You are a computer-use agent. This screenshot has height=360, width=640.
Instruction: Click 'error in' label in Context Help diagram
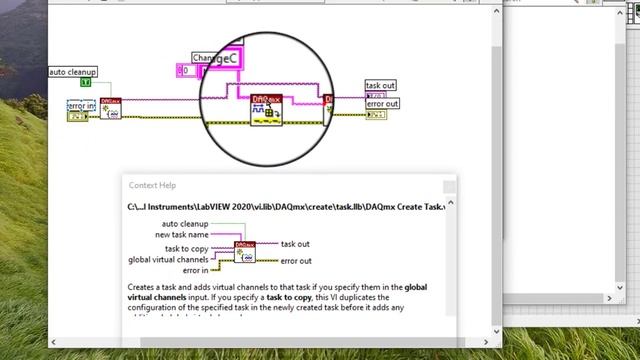(x=195, y=270)
